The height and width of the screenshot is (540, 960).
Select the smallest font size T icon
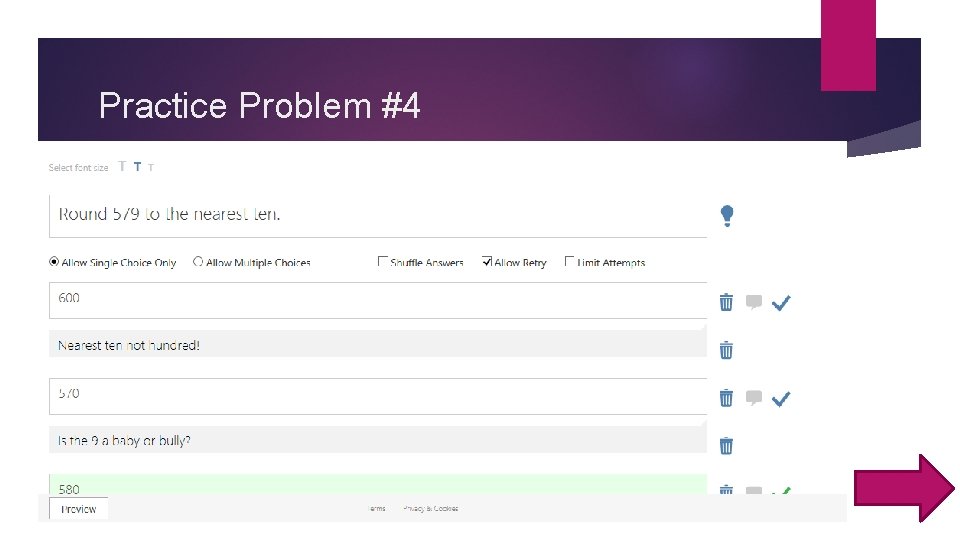pyautogui.click(x=151, y=167)
